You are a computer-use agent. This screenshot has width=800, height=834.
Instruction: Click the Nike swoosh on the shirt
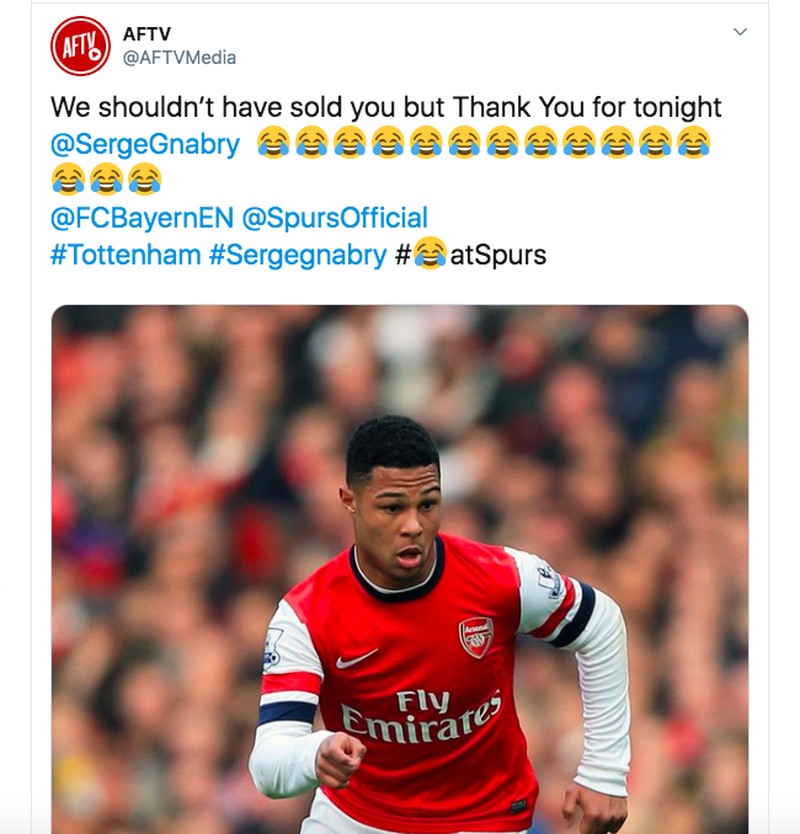click(x=356, y=660)
